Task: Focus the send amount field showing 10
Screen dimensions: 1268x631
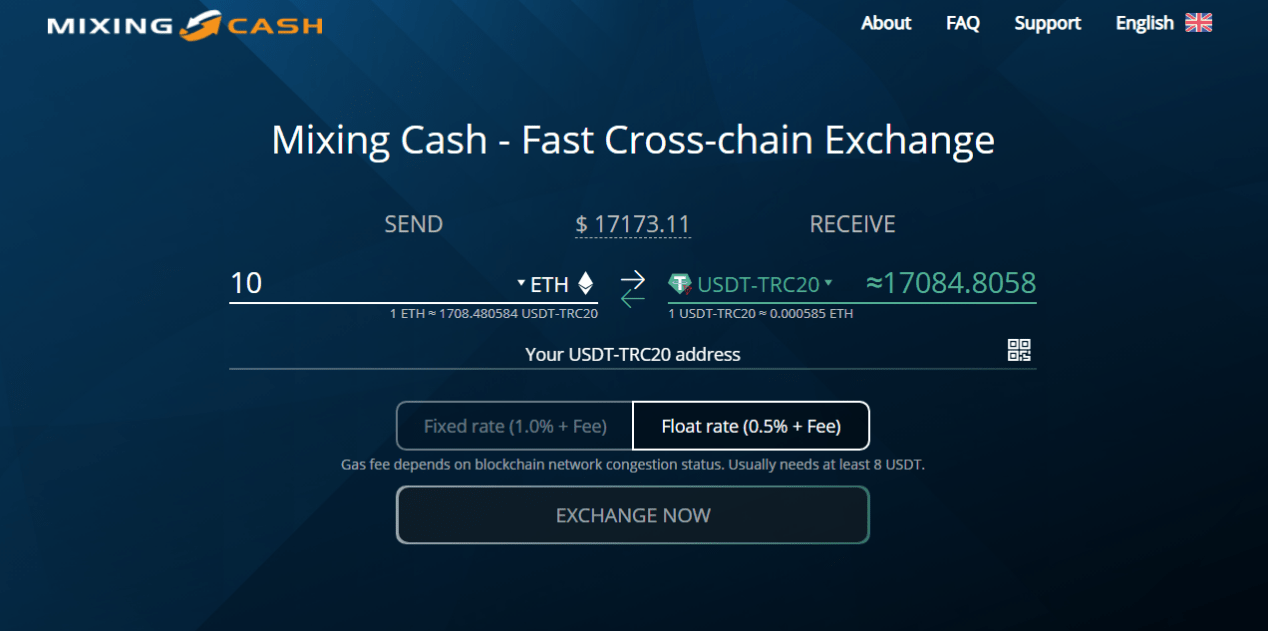Action: click(x=370, y=284)
